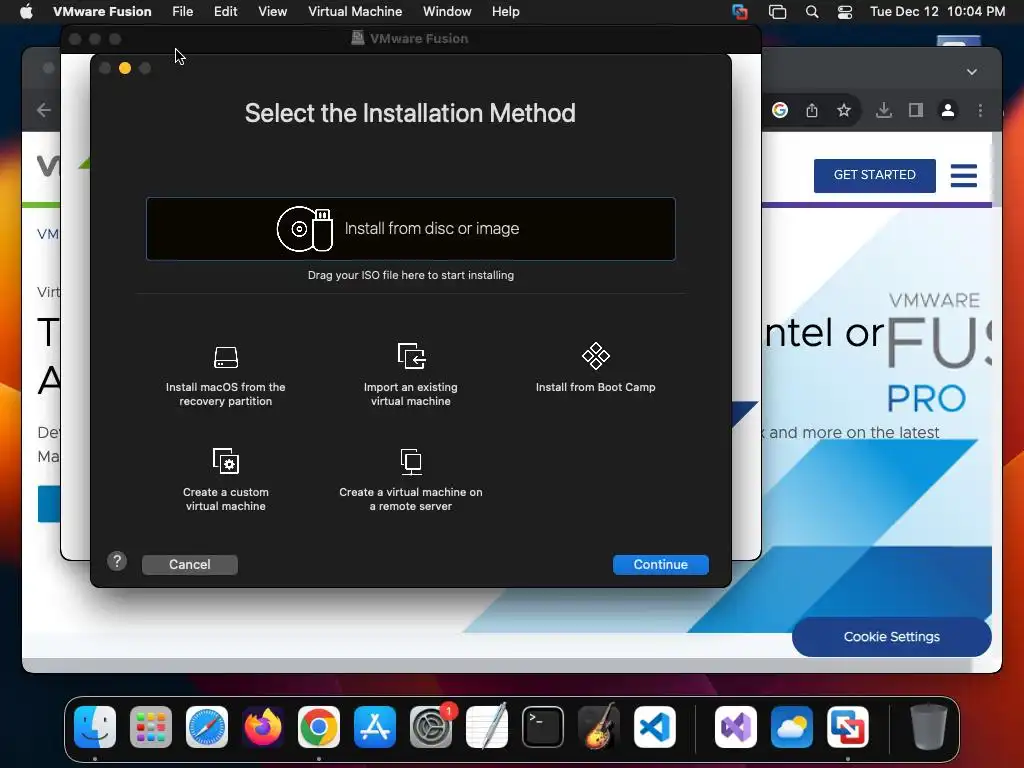Toggle the browser side panel icon
Screen dimensions: 1024x768
[916, 110]
